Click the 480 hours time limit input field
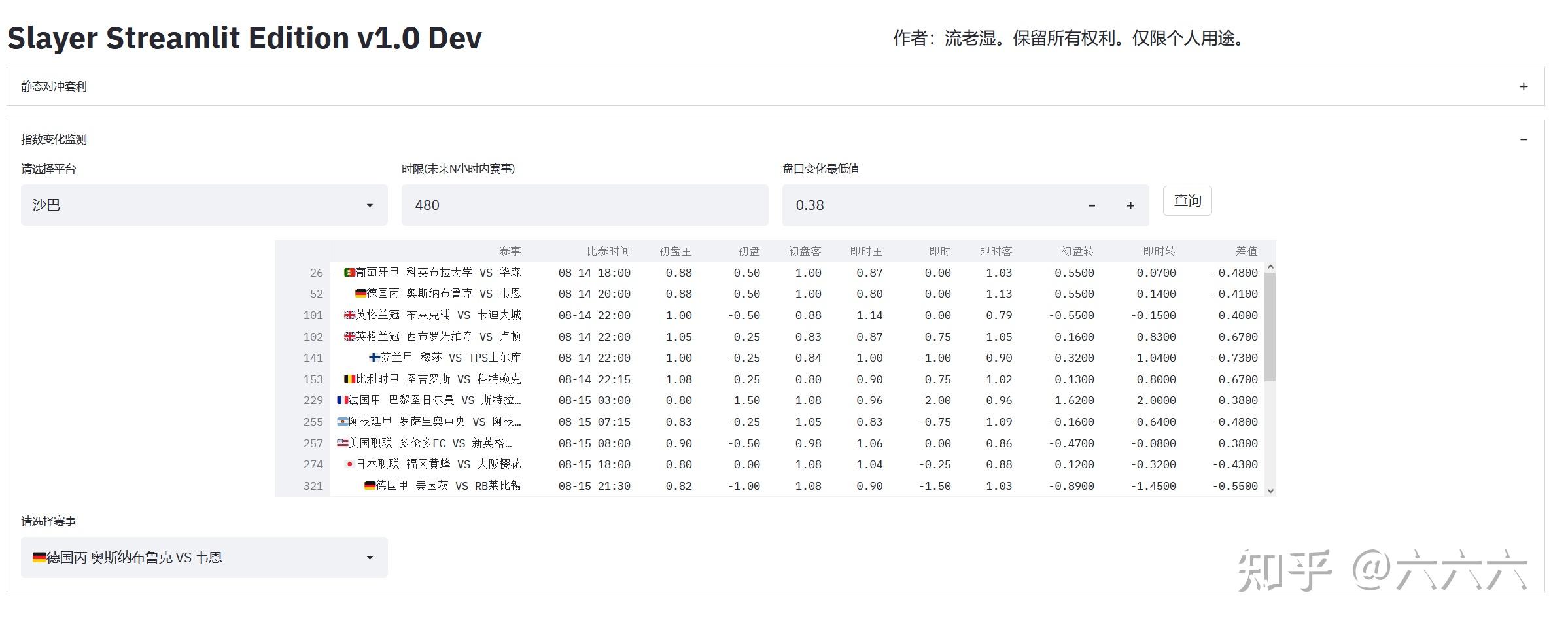 pos(584,205)
